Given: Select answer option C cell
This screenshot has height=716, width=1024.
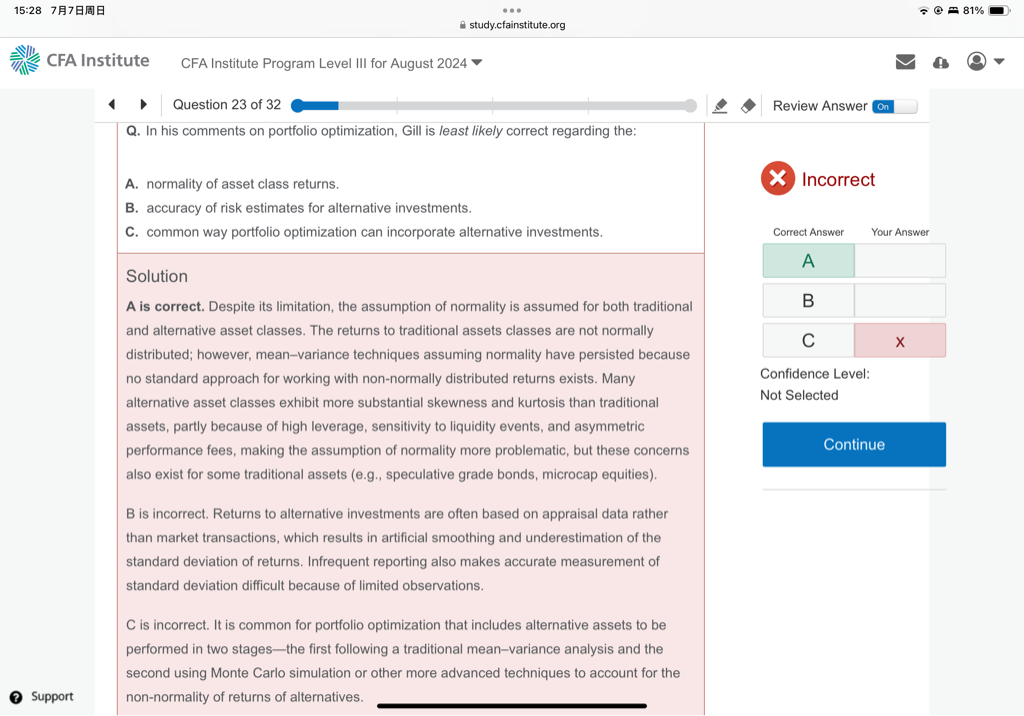Looking at the screenshot, I should coord(808,340).
